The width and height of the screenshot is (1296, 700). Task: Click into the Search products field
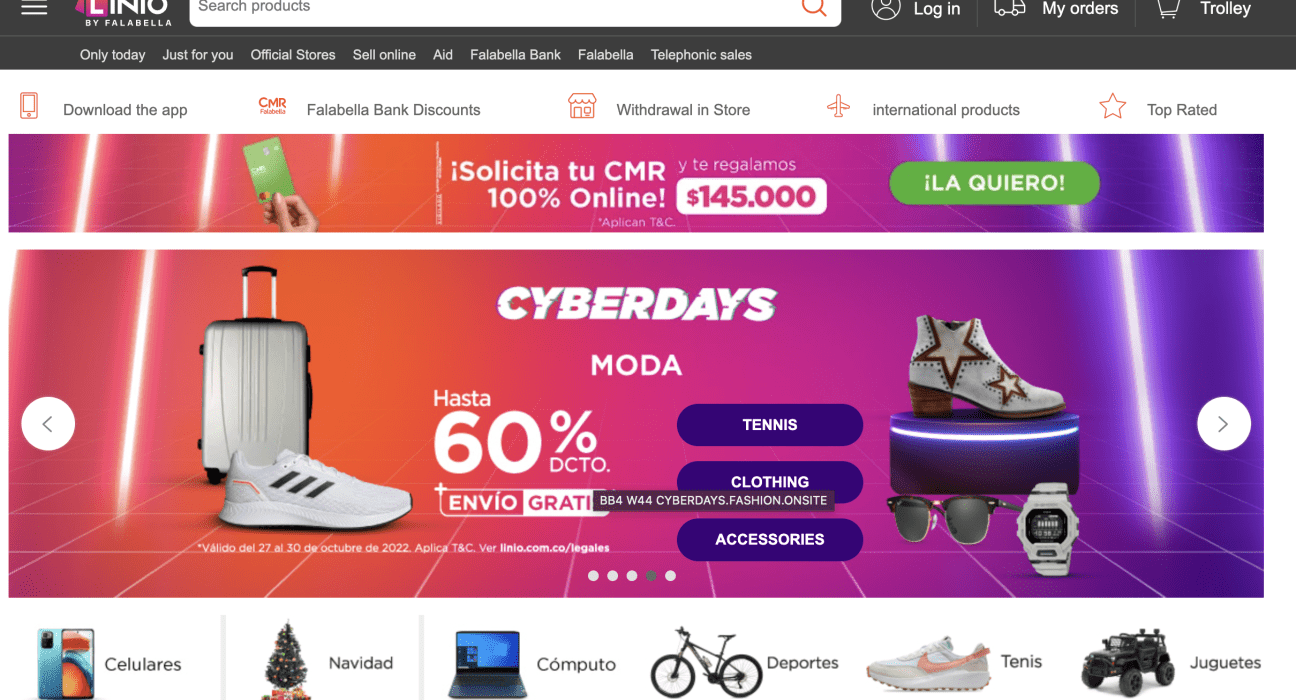[495, 8]
